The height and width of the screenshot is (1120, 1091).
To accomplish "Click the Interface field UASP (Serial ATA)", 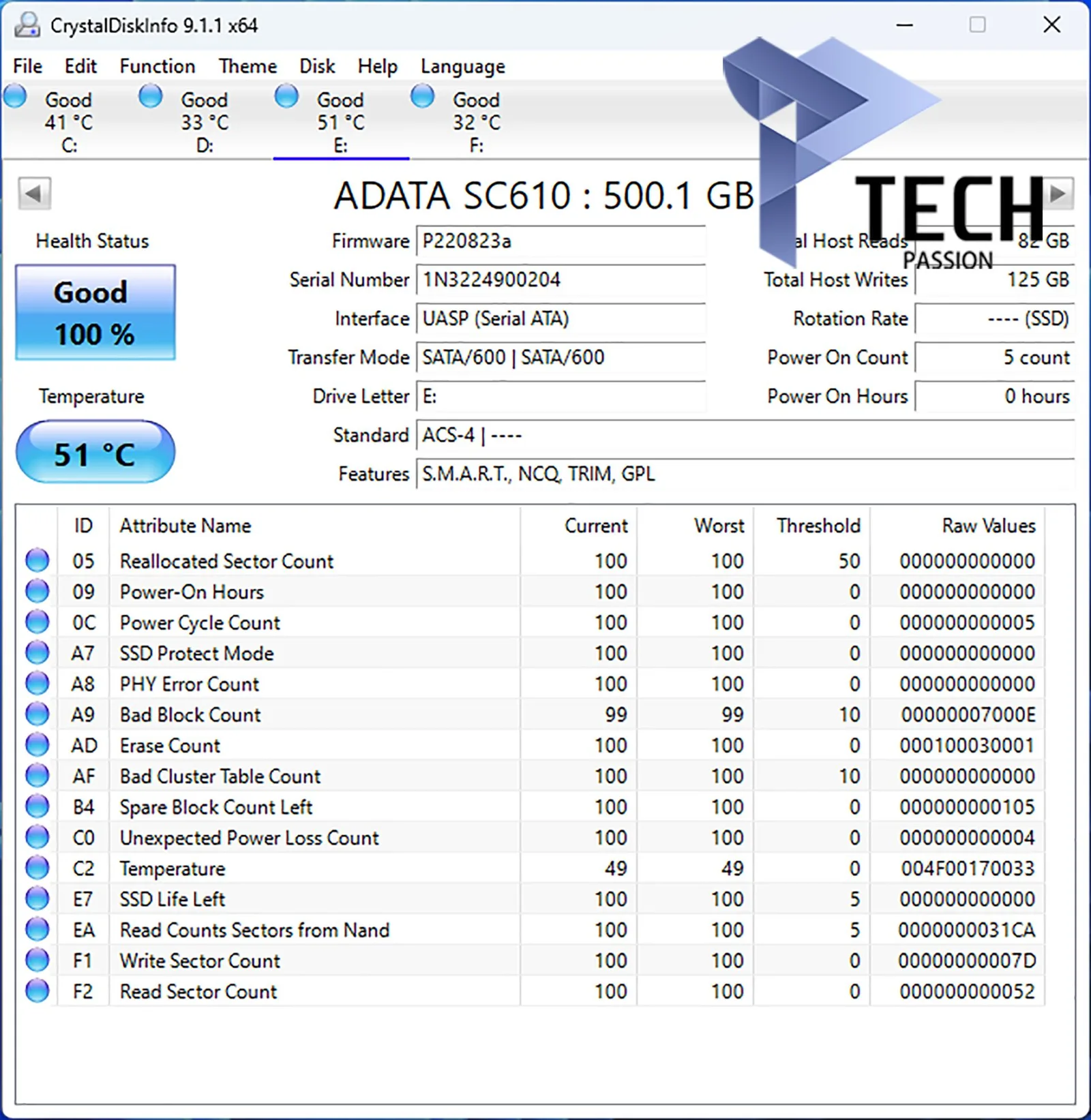I will pyautogui.click(x=561, y=319).
